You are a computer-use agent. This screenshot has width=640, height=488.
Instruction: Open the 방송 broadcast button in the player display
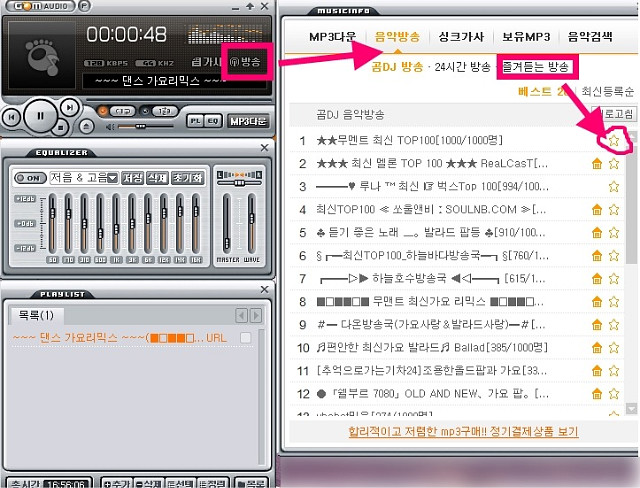(x=245, y=62)
